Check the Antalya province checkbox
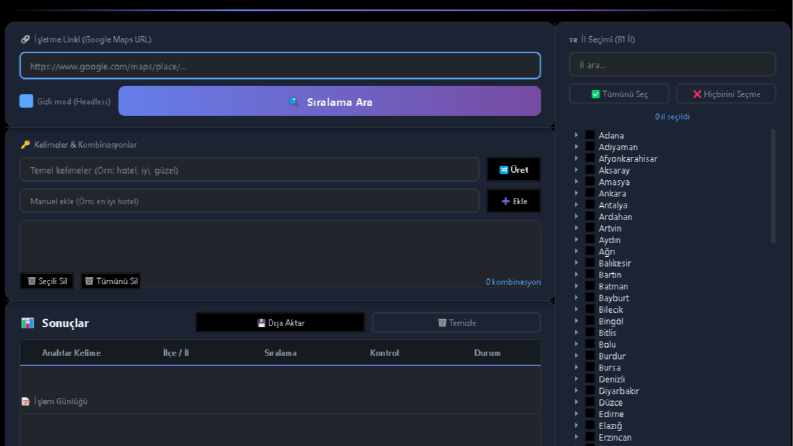 590,205
